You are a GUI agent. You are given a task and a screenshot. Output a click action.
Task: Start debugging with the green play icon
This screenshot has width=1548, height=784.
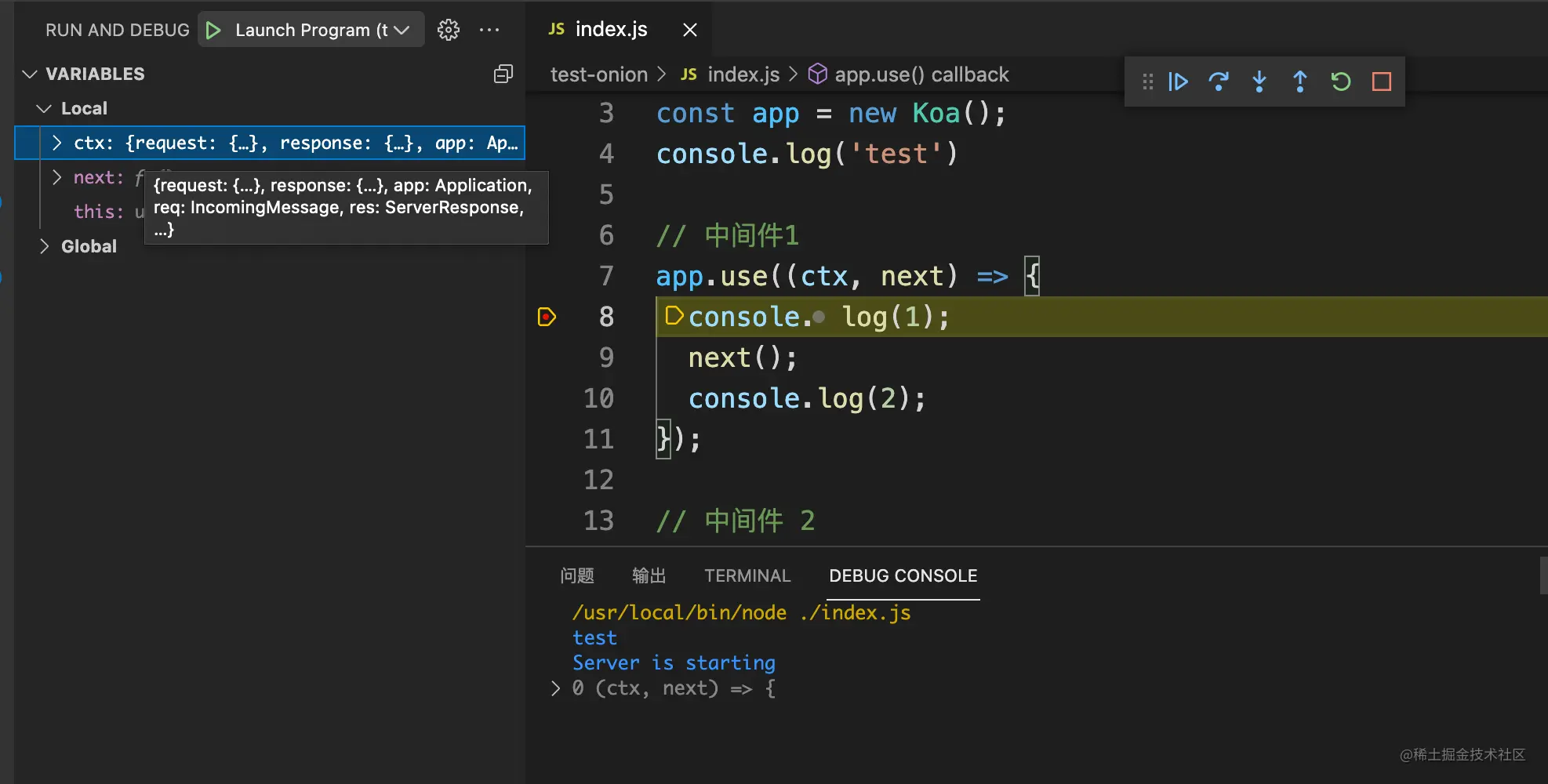[213, 30]
